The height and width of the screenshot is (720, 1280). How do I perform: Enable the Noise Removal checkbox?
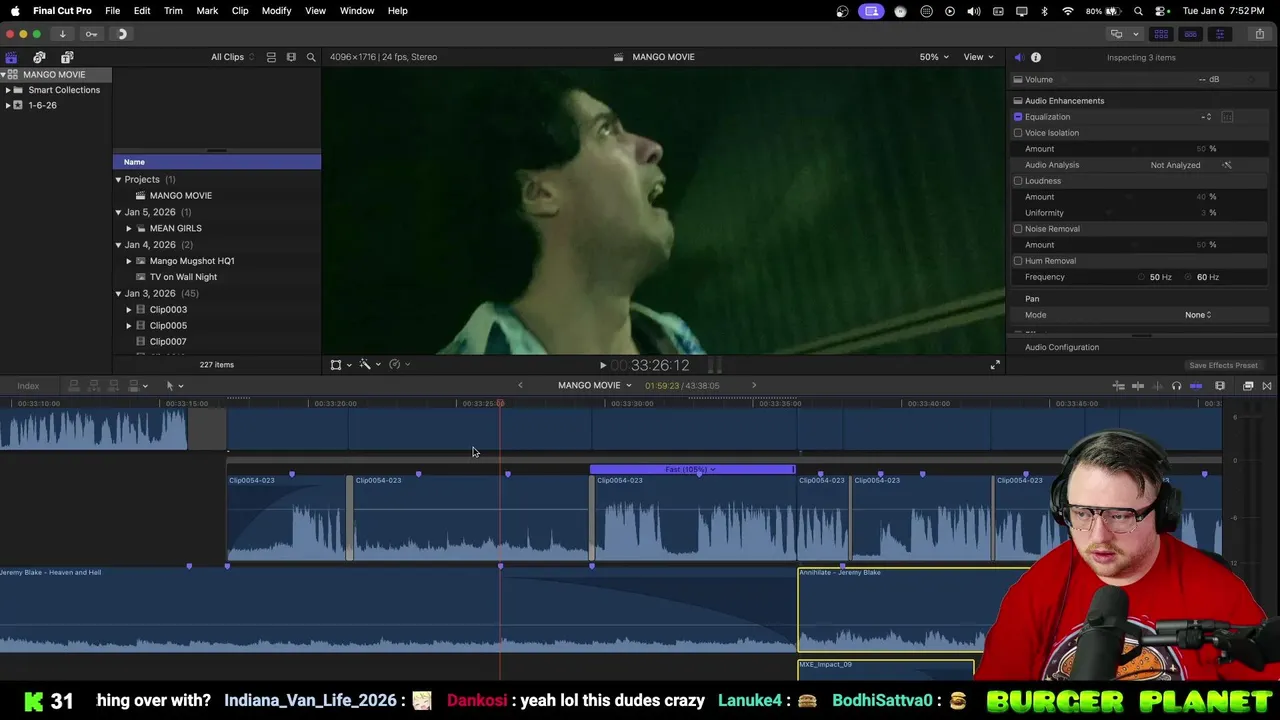[x=1018, y=229]
